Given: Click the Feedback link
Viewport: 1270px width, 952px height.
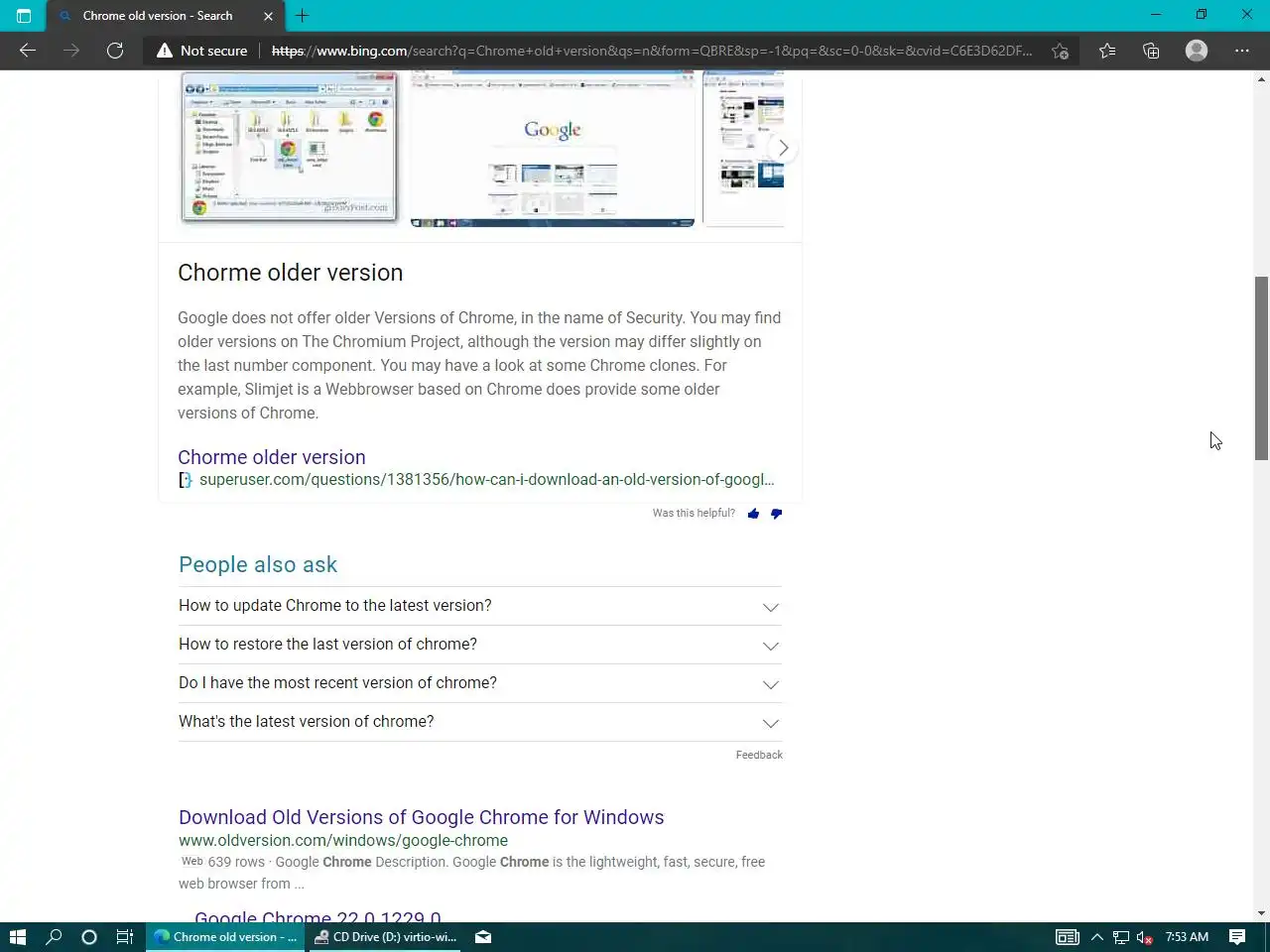Looking at the screenshot, I should (x=759, y=755).
